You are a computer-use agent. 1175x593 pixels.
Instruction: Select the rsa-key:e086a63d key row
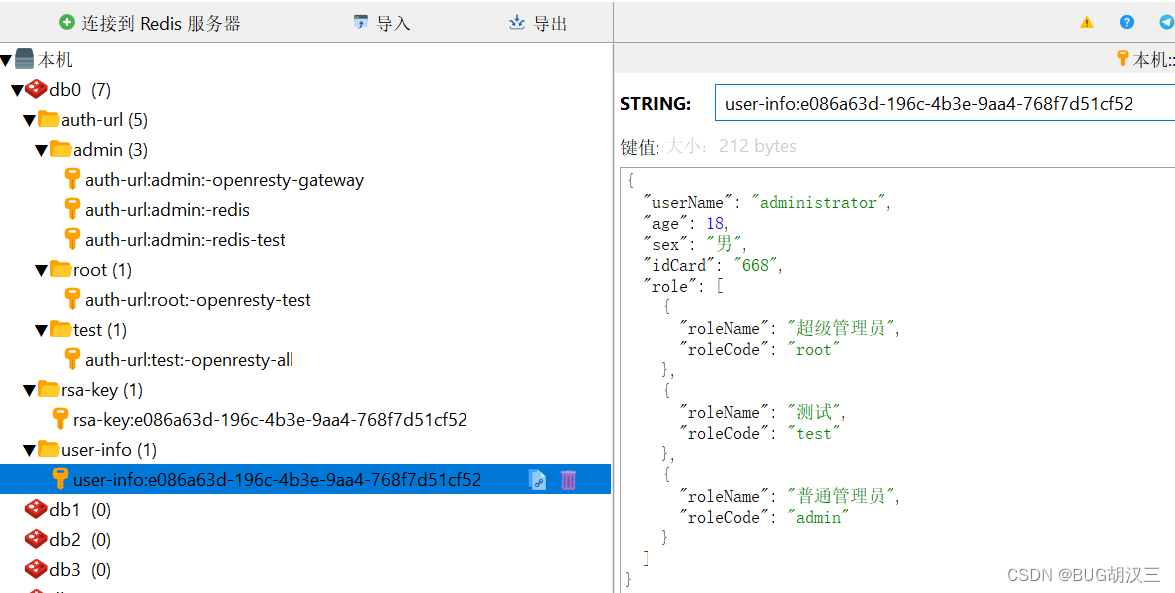[x=270, y=420]
